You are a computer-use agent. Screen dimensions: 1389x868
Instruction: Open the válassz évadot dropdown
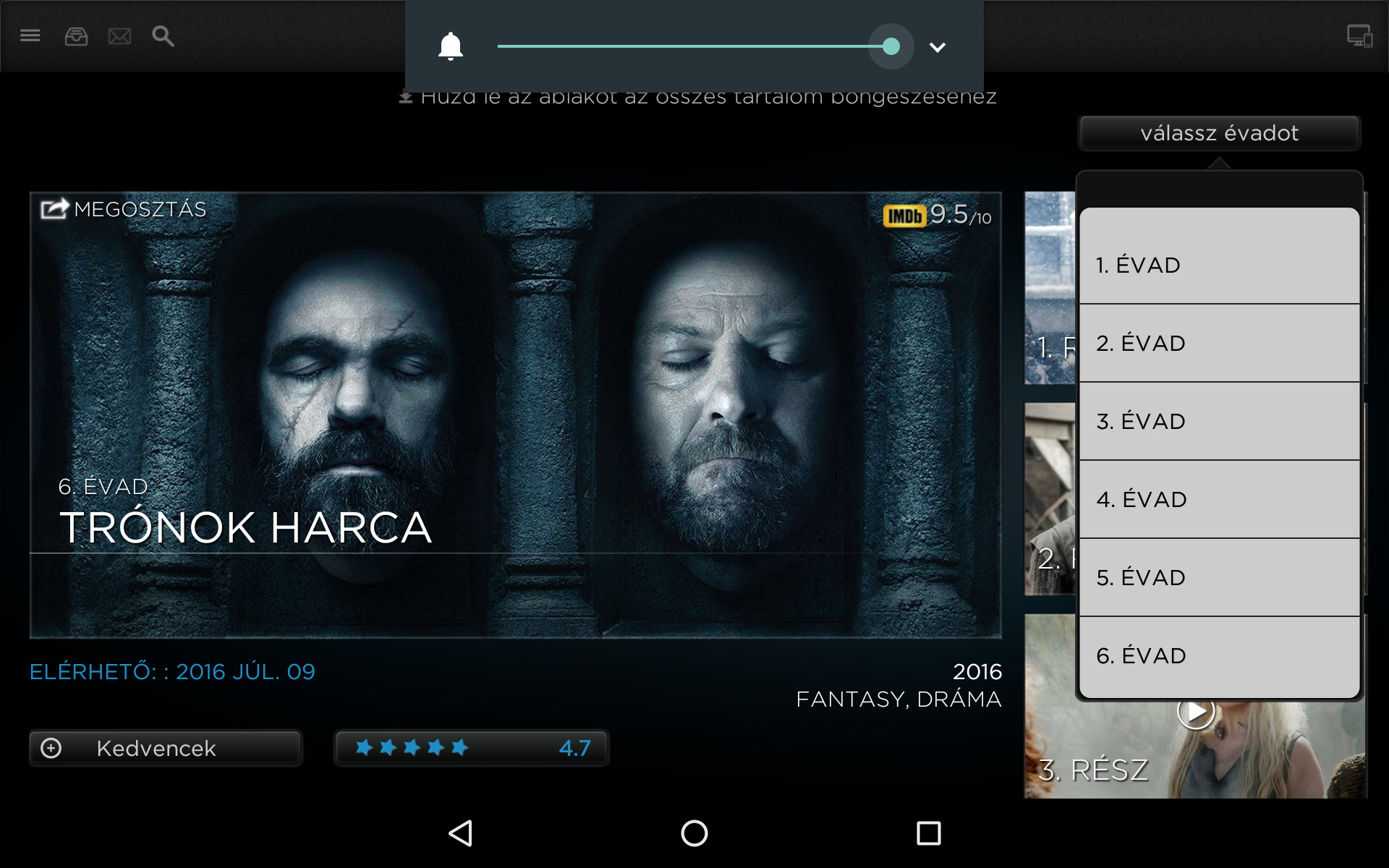click(x=1219, y=133)
